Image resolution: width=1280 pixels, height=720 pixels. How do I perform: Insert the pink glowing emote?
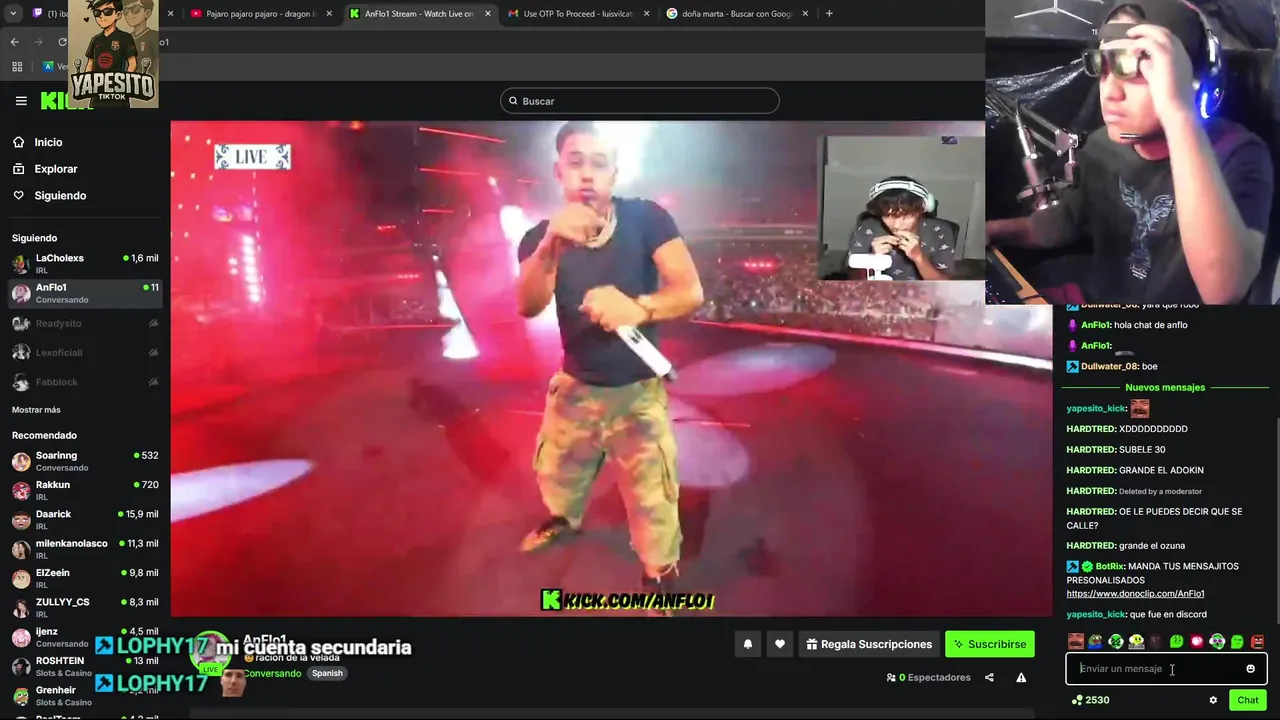[x=1197, y=641]
